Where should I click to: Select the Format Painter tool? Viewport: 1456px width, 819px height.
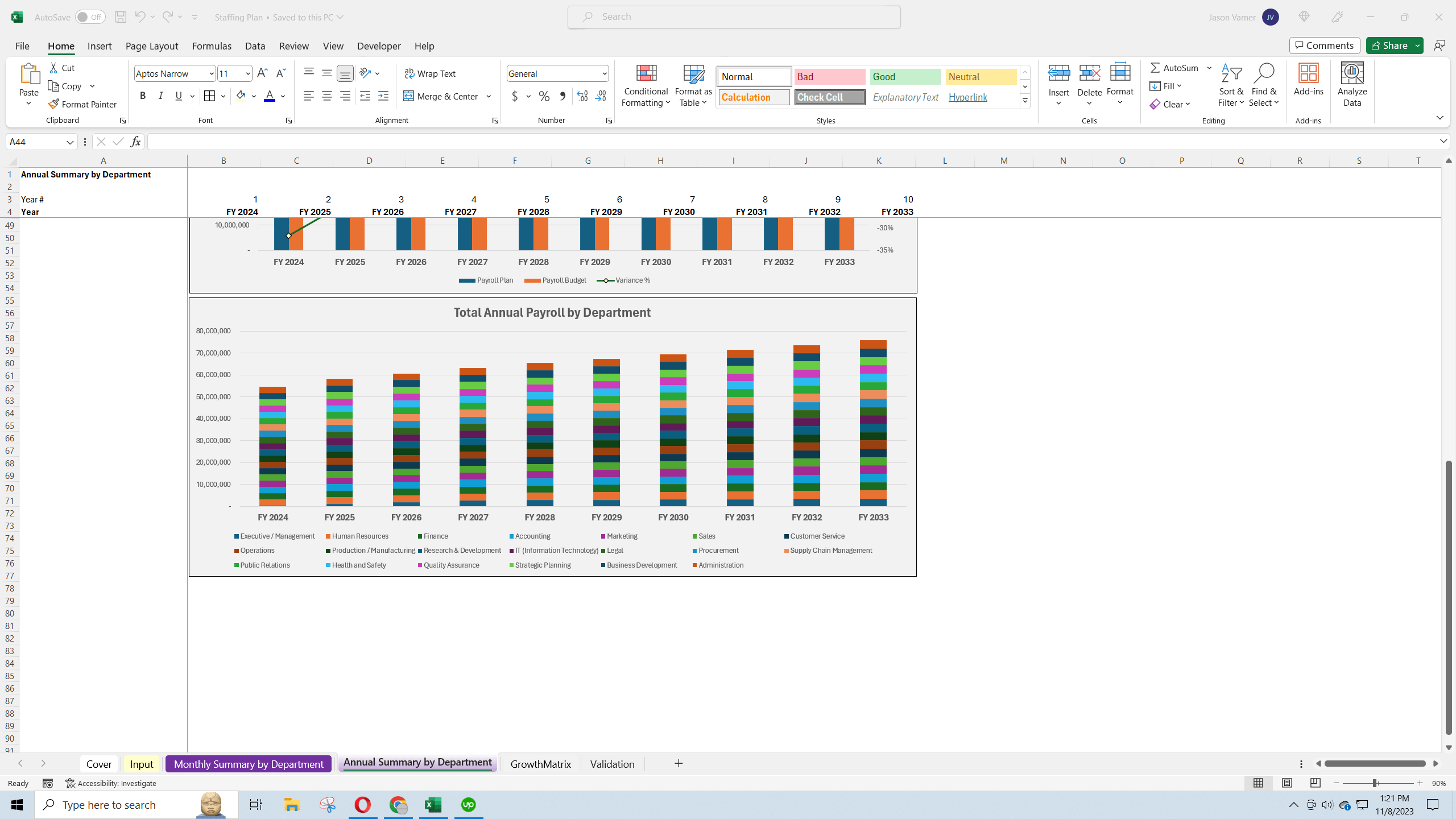point(83,104)
